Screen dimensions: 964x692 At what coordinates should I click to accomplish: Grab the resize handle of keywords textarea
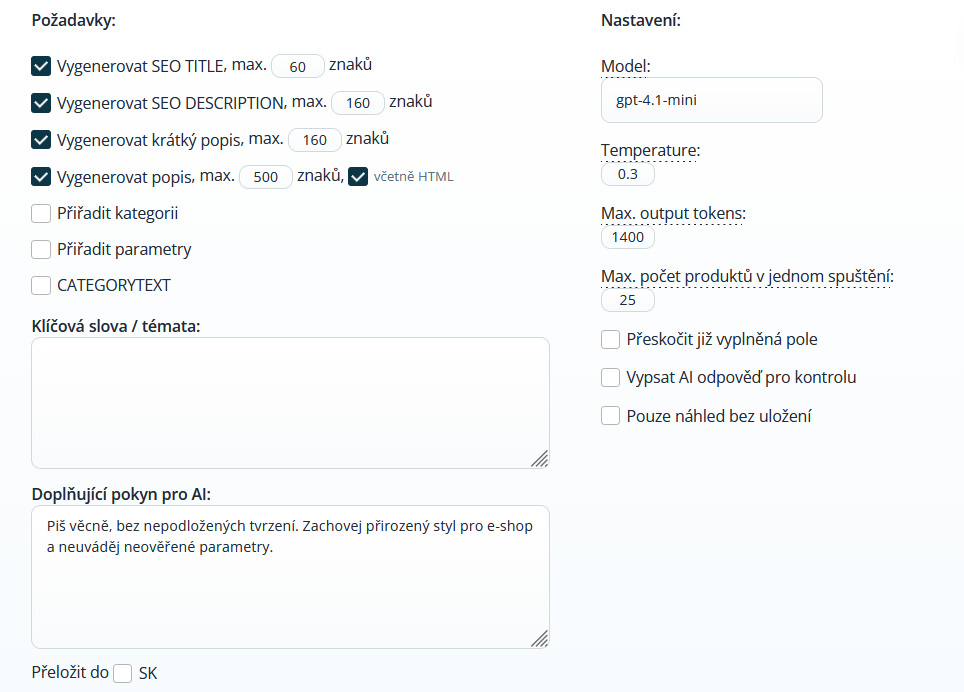(539, 458)
